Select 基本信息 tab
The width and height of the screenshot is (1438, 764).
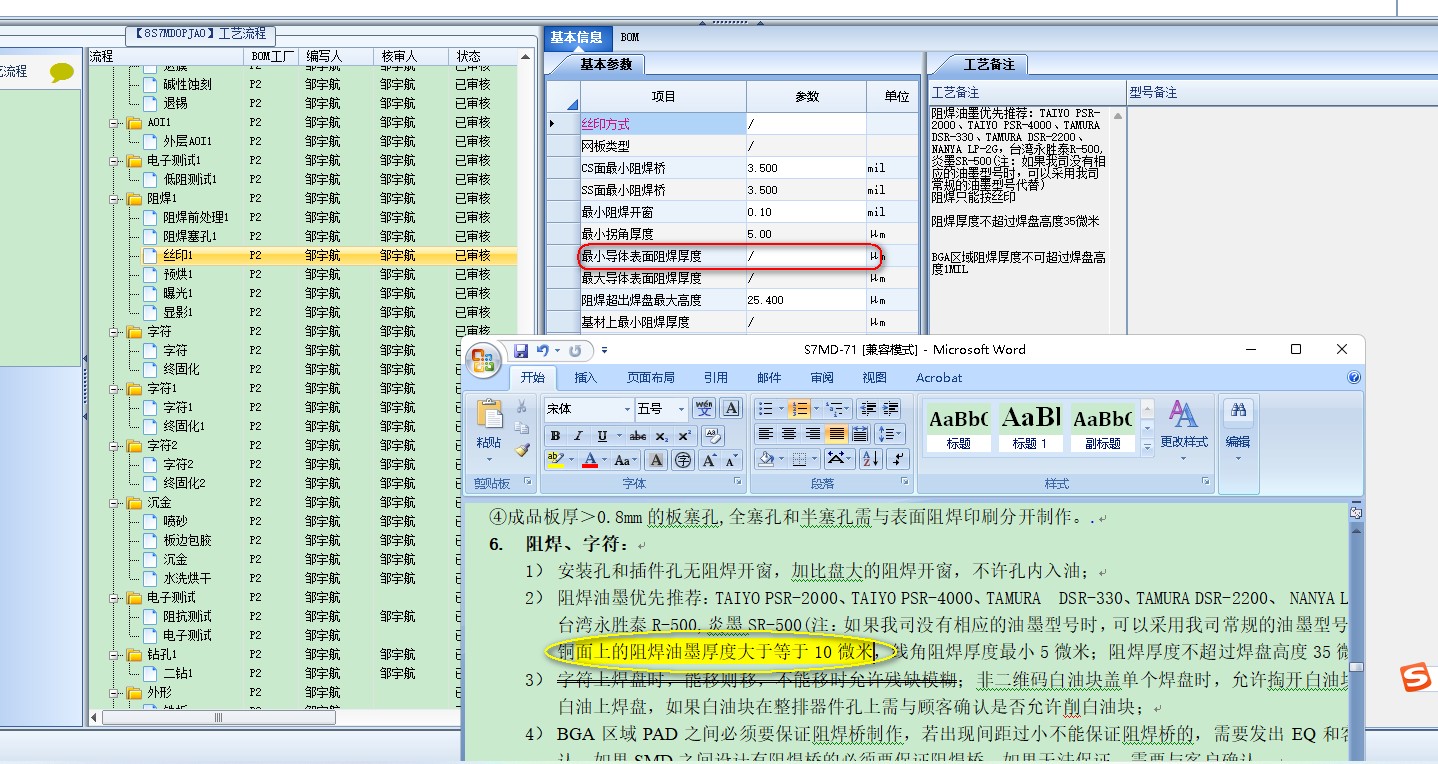[x=576, y=37]
